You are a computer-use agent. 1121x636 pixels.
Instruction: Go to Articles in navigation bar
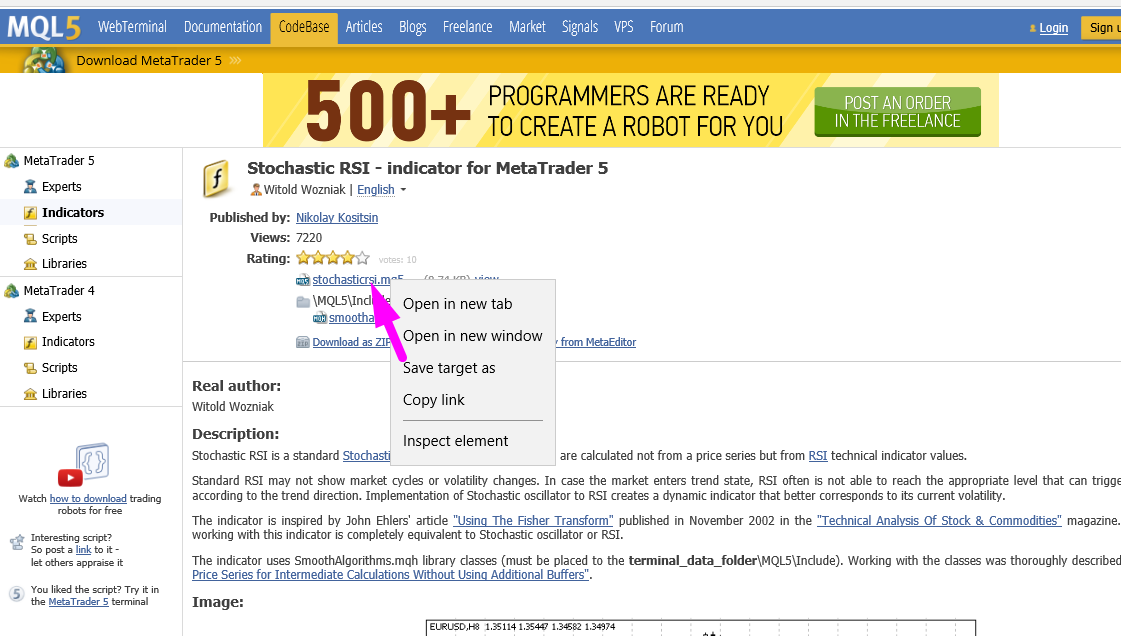pos(364,27)
